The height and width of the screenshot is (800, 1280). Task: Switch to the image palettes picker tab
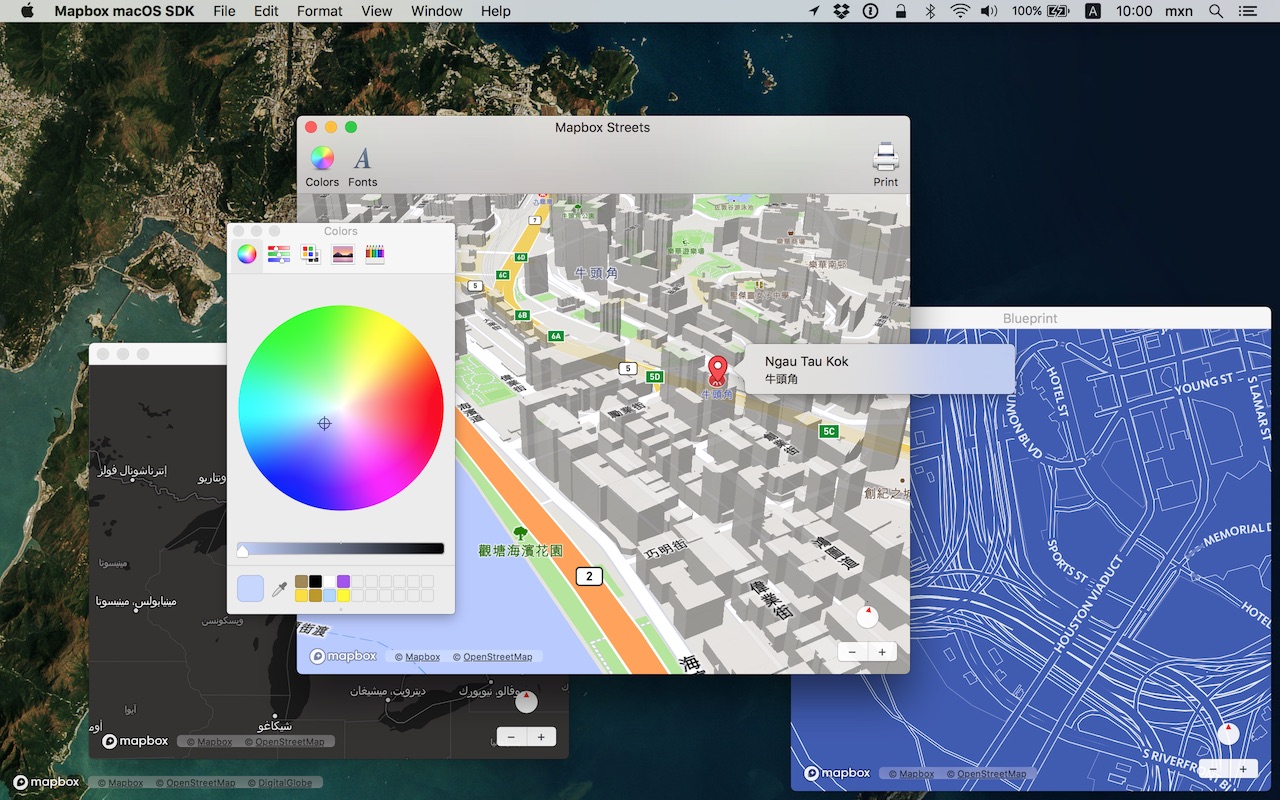(x=343, y=254)
